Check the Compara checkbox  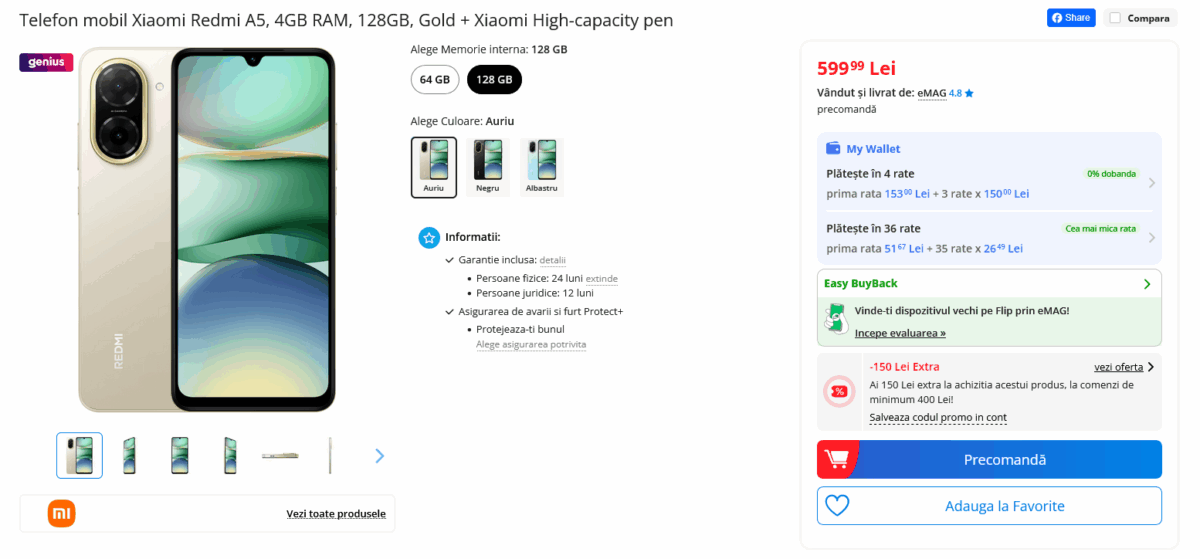pyautogui.click(x=1115, y=18)
